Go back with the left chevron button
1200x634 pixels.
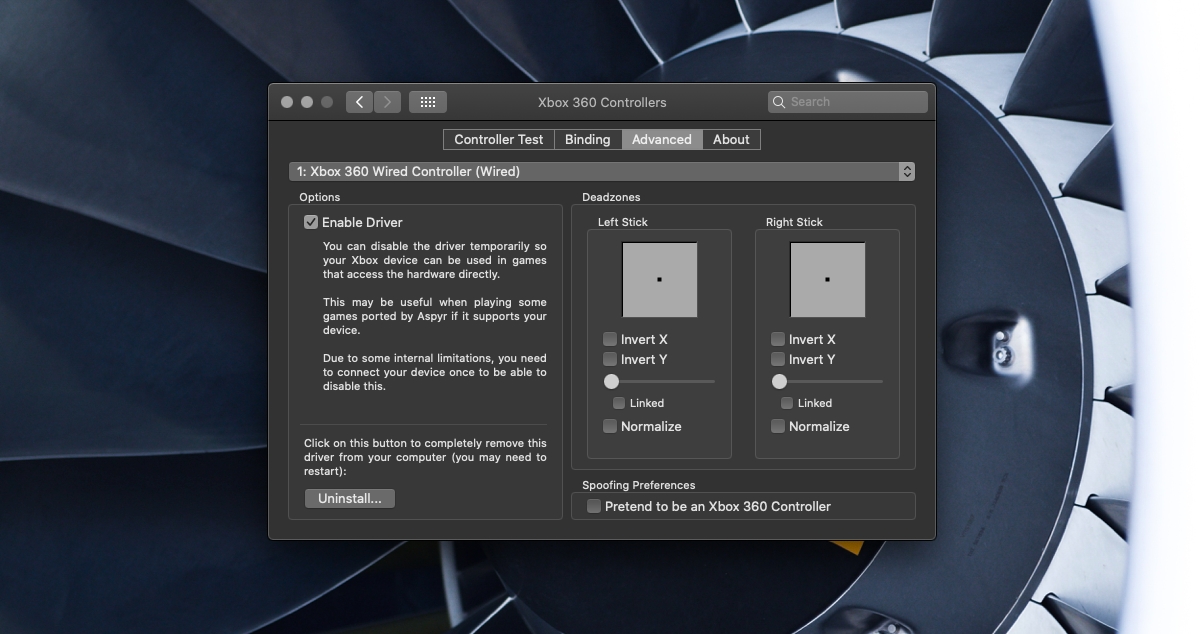pyautogui.click(x=360, y=102)
